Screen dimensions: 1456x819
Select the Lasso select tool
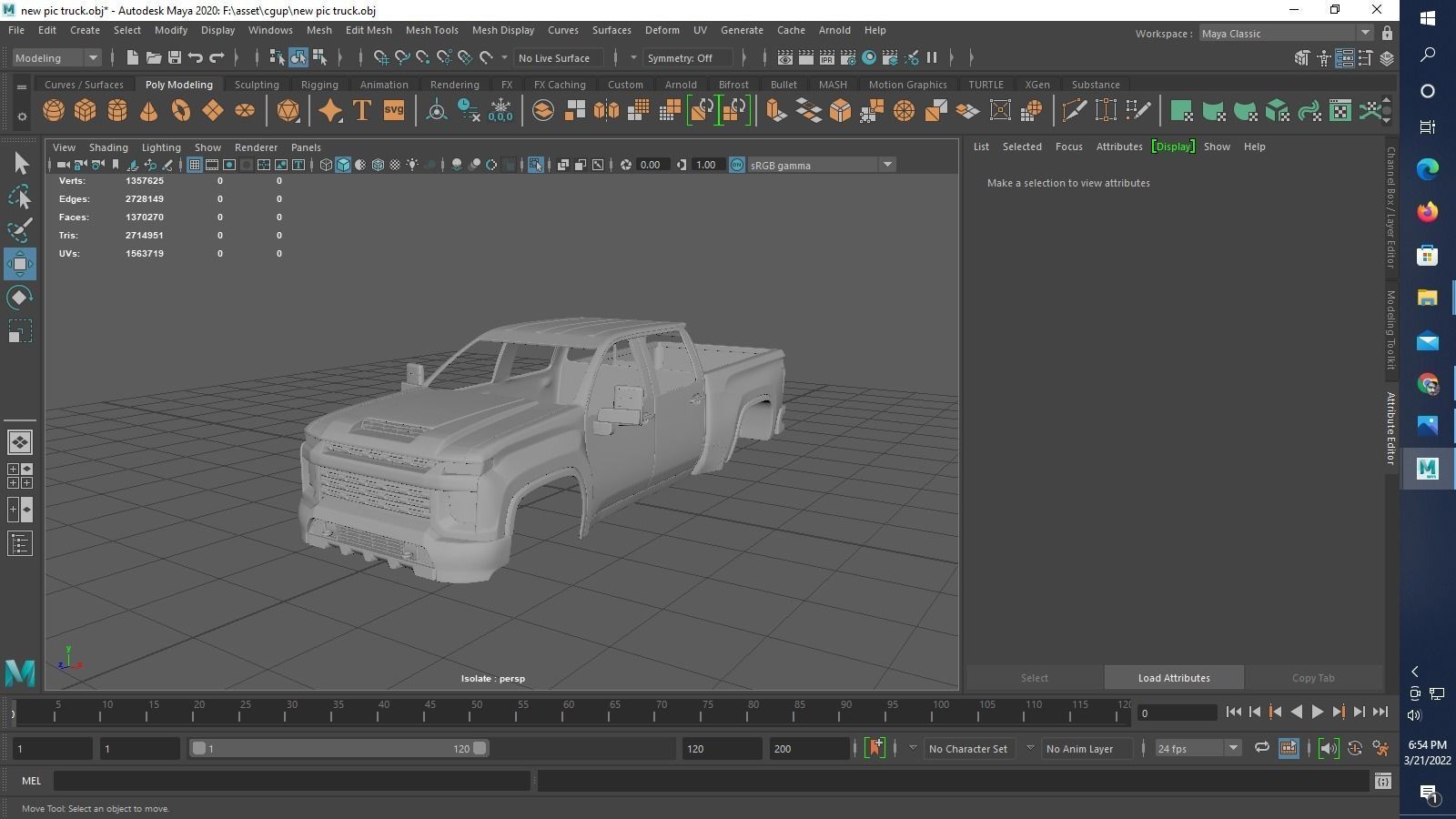pyautogui.click(x=20, y=197)
